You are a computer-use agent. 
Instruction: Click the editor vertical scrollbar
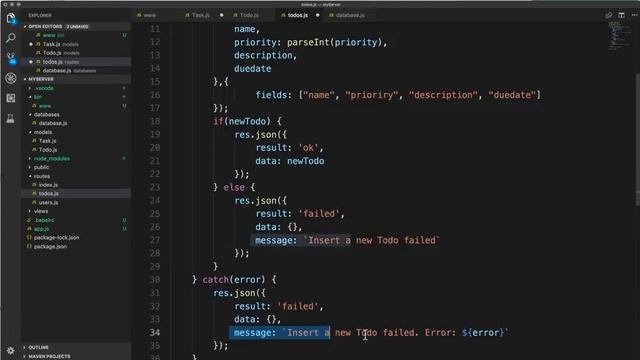tap(638, 139)
